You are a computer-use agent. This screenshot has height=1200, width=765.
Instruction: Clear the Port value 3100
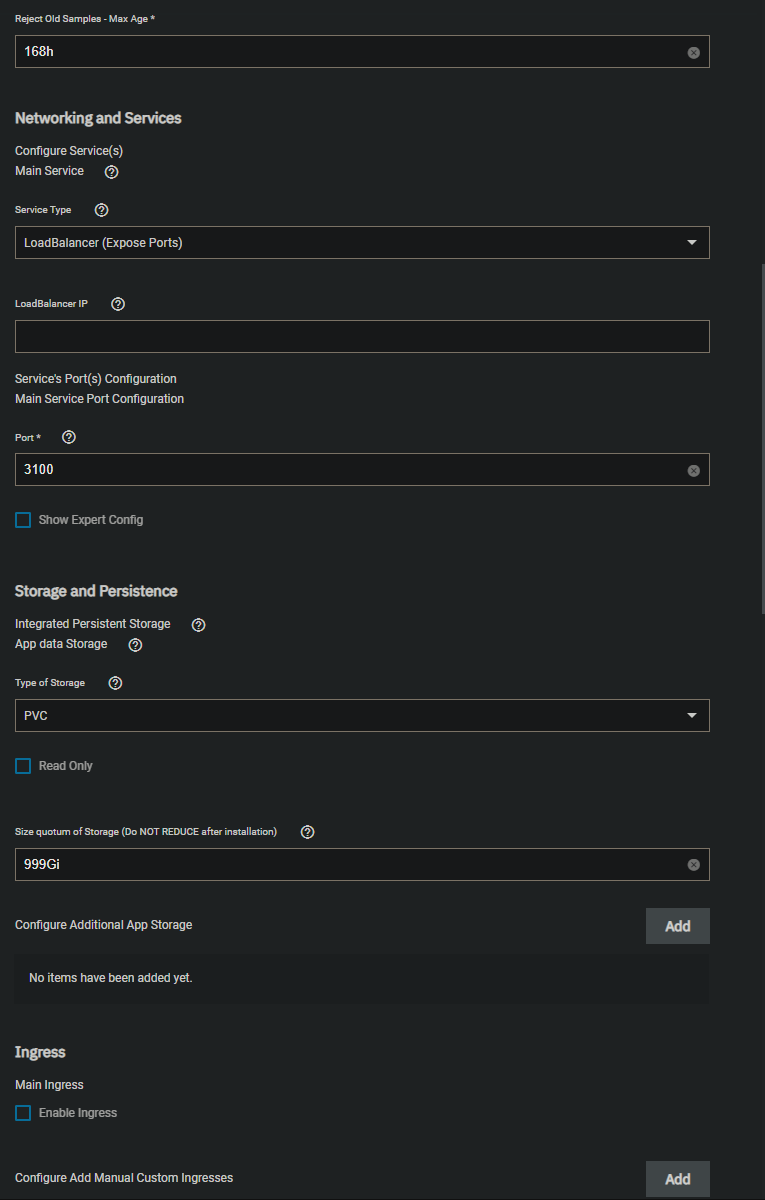tap(693, 470)
